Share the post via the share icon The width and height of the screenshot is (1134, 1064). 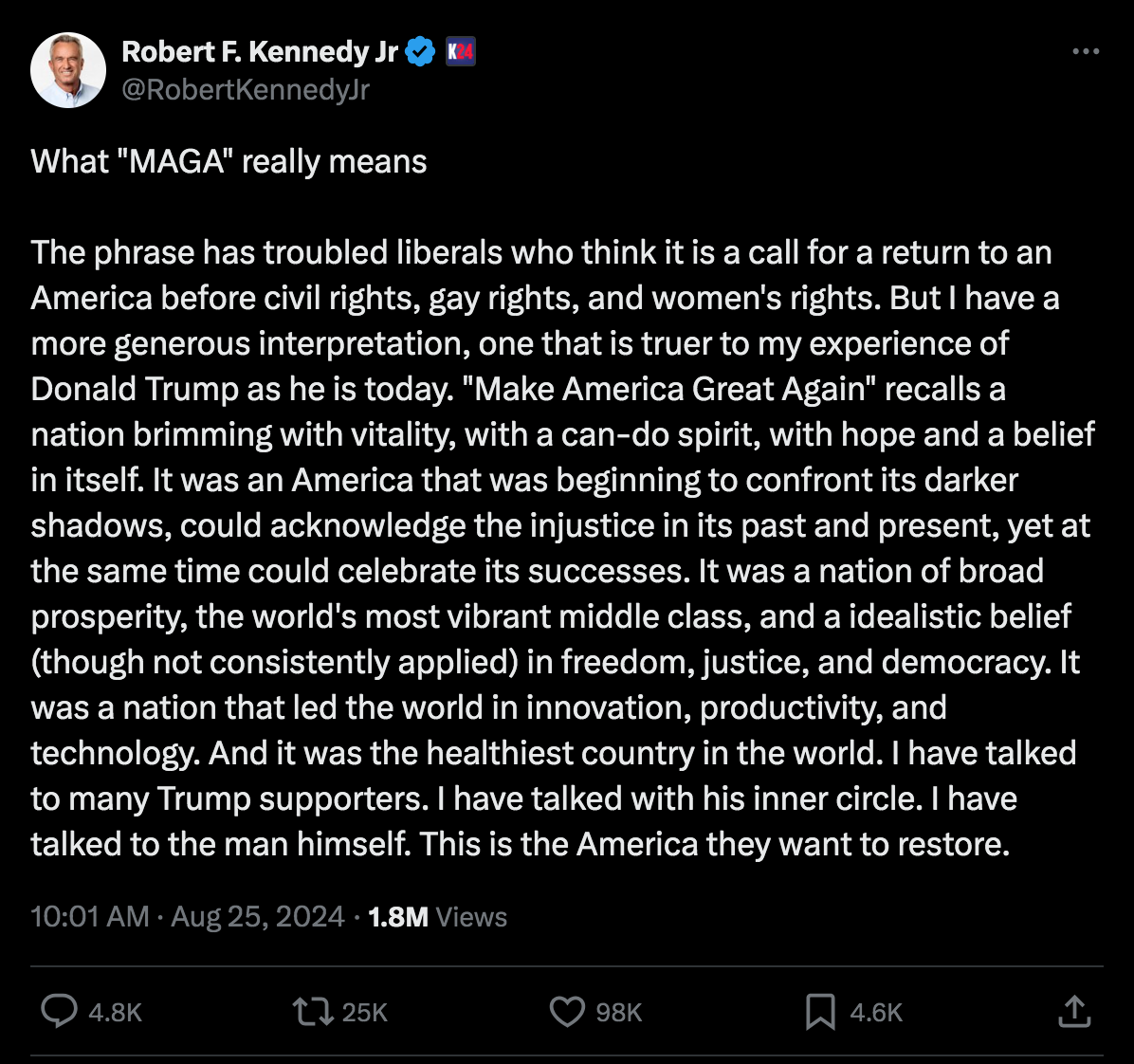(x=1074, y=1011)
